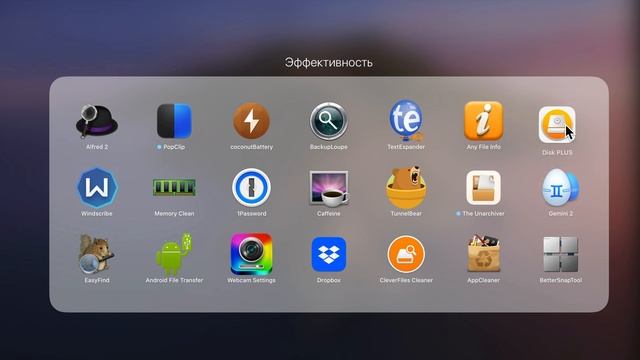Image resolution: width=640 pixels, height=360 pixels.
Task: Launch Dropbox from the folder
Action: coord(329,254)
